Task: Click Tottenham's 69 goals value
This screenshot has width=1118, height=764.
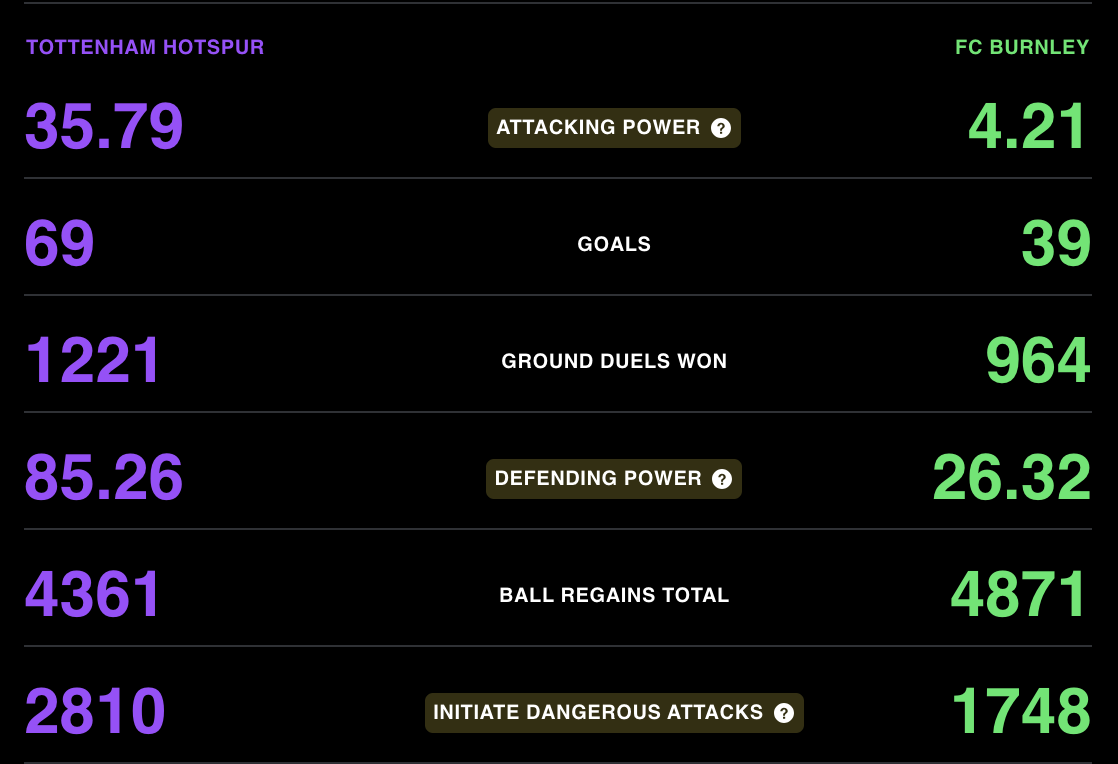Action: coord(59,244)
